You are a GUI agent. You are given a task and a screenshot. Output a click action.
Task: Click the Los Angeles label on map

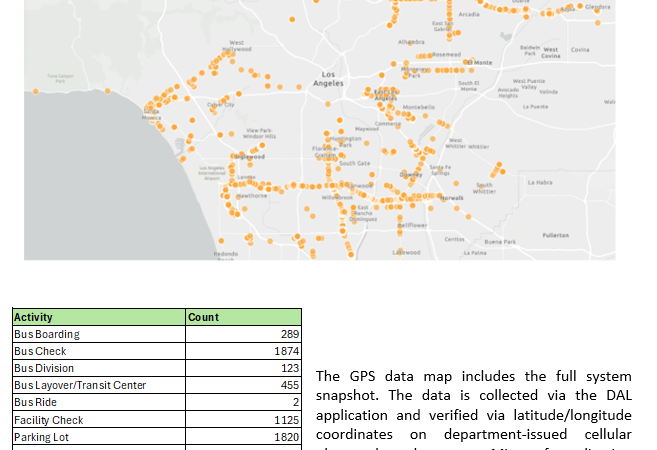pos(328,79)
